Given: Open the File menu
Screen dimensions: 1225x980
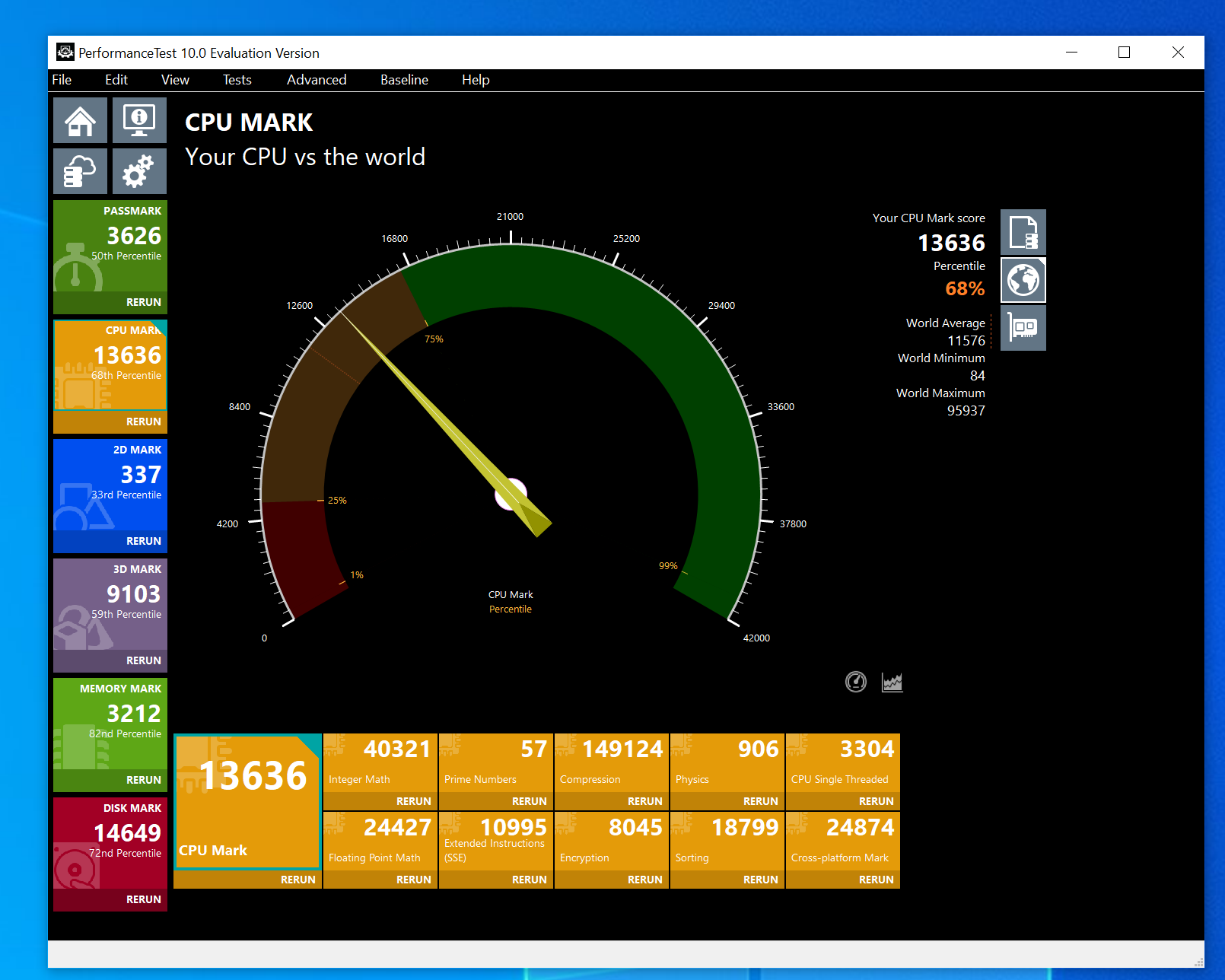Looking at the screenshot, I should [62, 80].
